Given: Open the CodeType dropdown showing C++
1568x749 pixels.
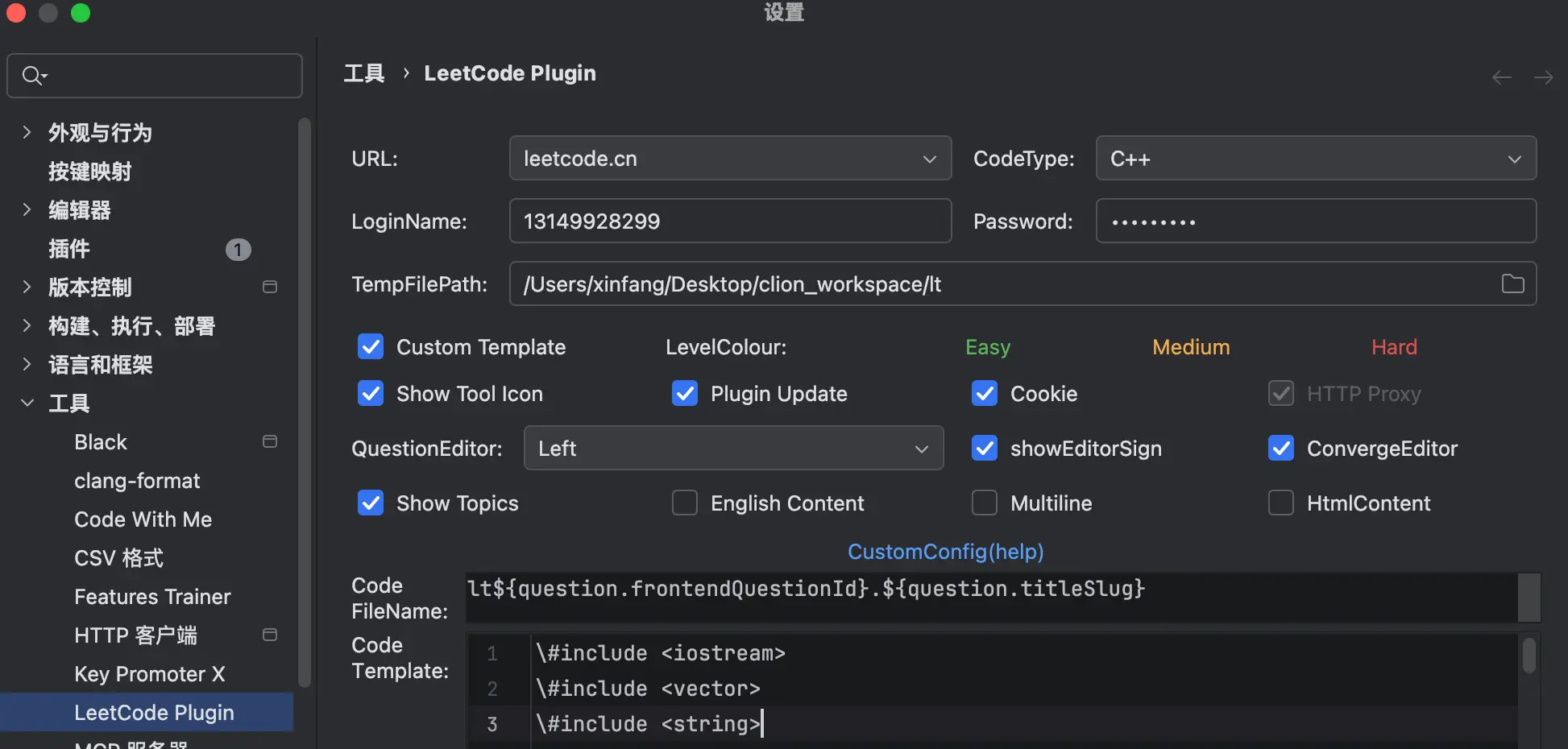Looking at the screenshot, I should [x=1316, y=159].
